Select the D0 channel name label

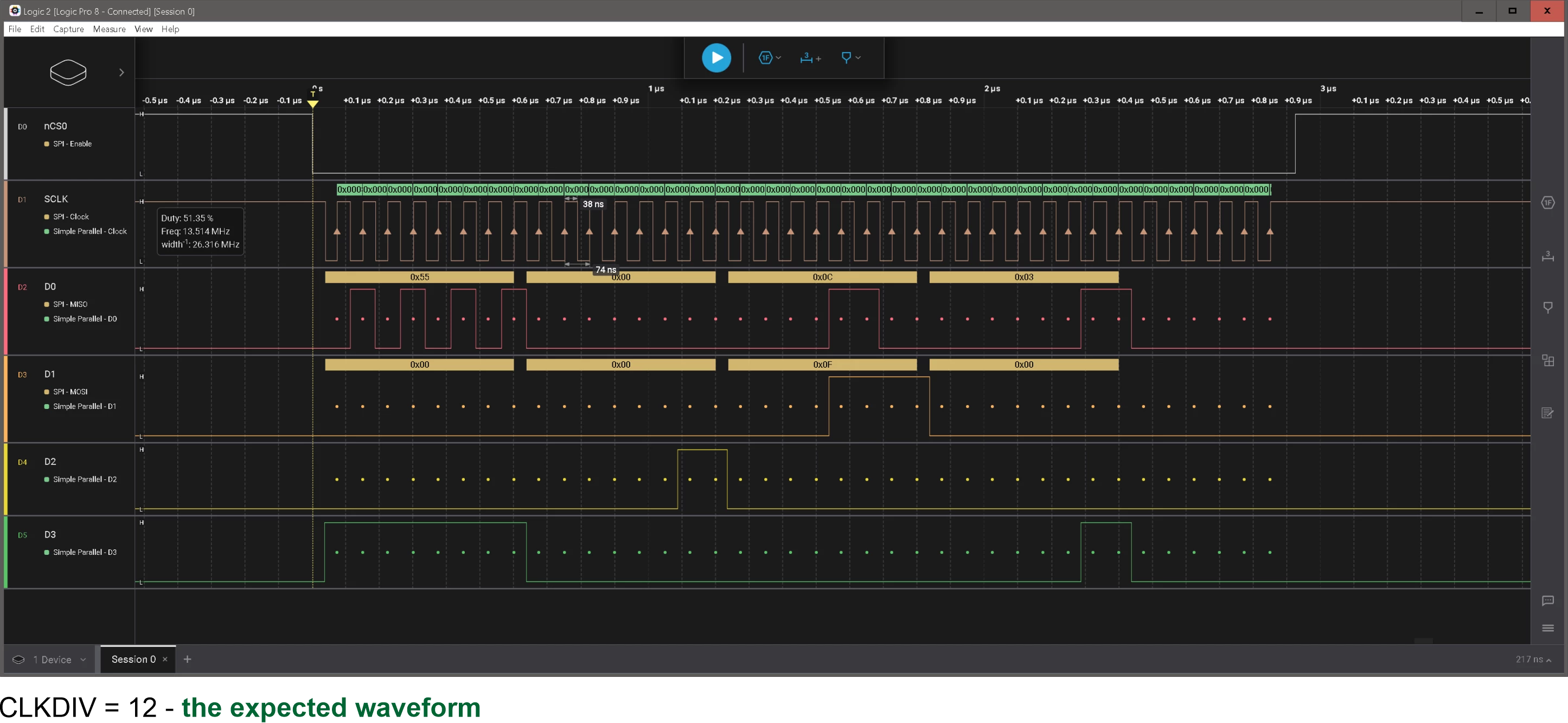[50, 286]
